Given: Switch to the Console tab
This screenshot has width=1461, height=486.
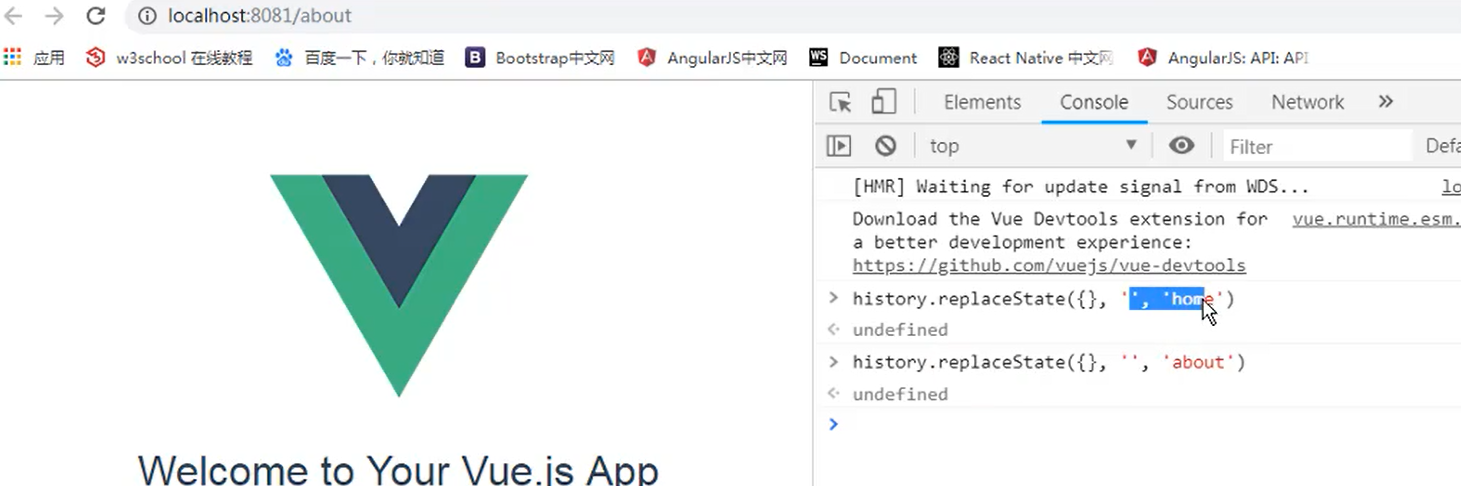Looking at the screenshot, I should [x=1094, y=102].
